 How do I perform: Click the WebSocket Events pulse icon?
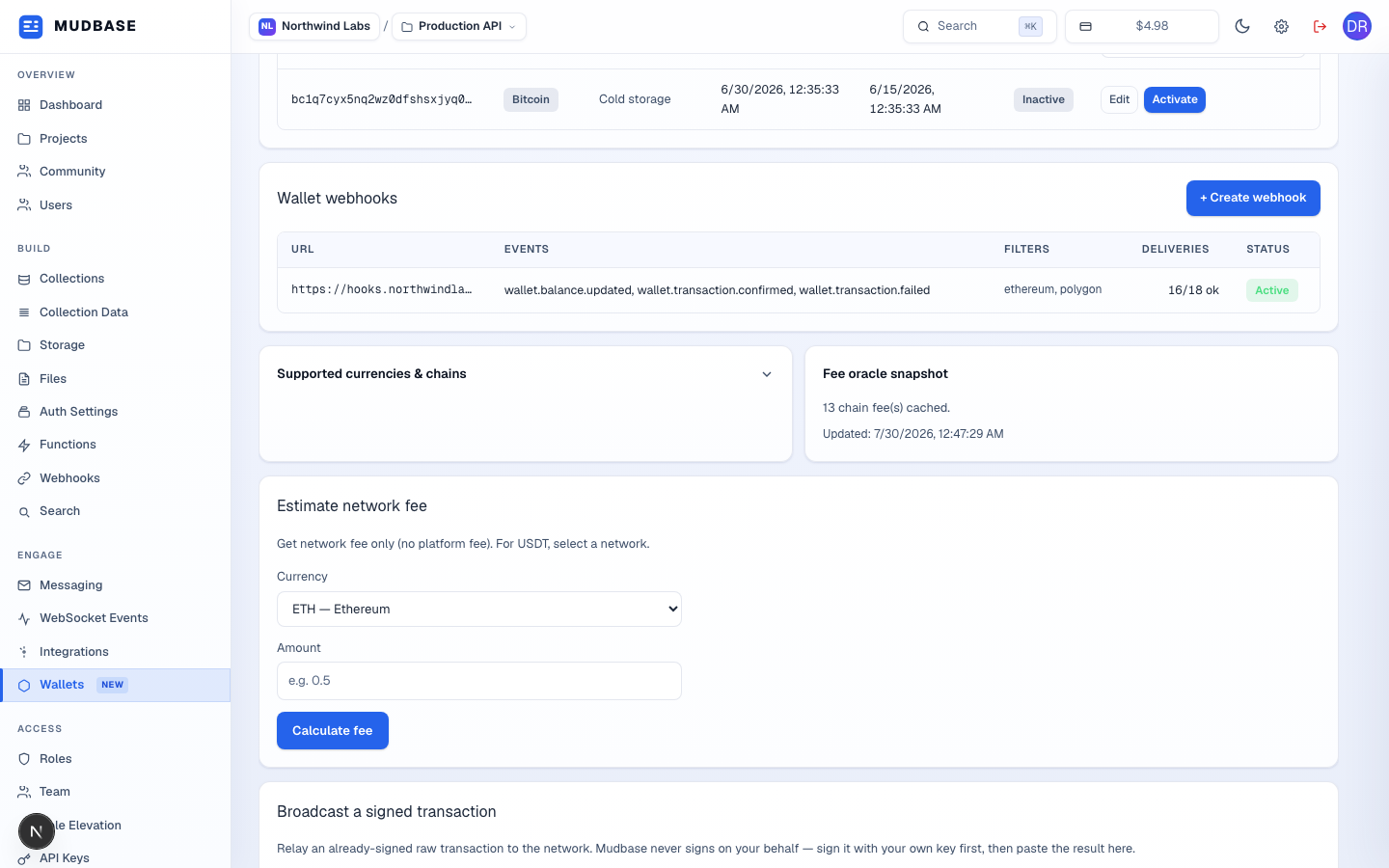pos(24,618)
